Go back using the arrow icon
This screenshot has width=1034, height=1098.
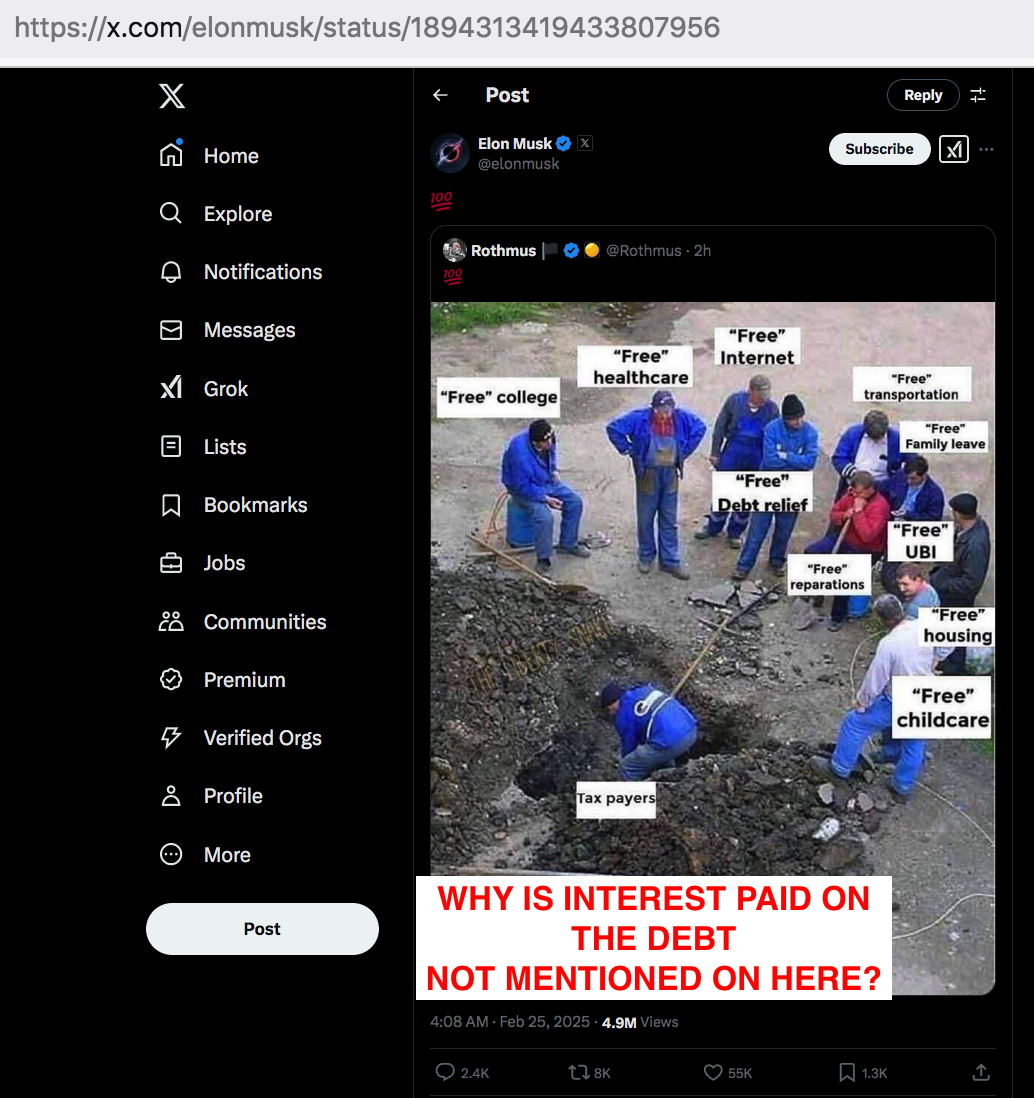[x=440, y=95]
